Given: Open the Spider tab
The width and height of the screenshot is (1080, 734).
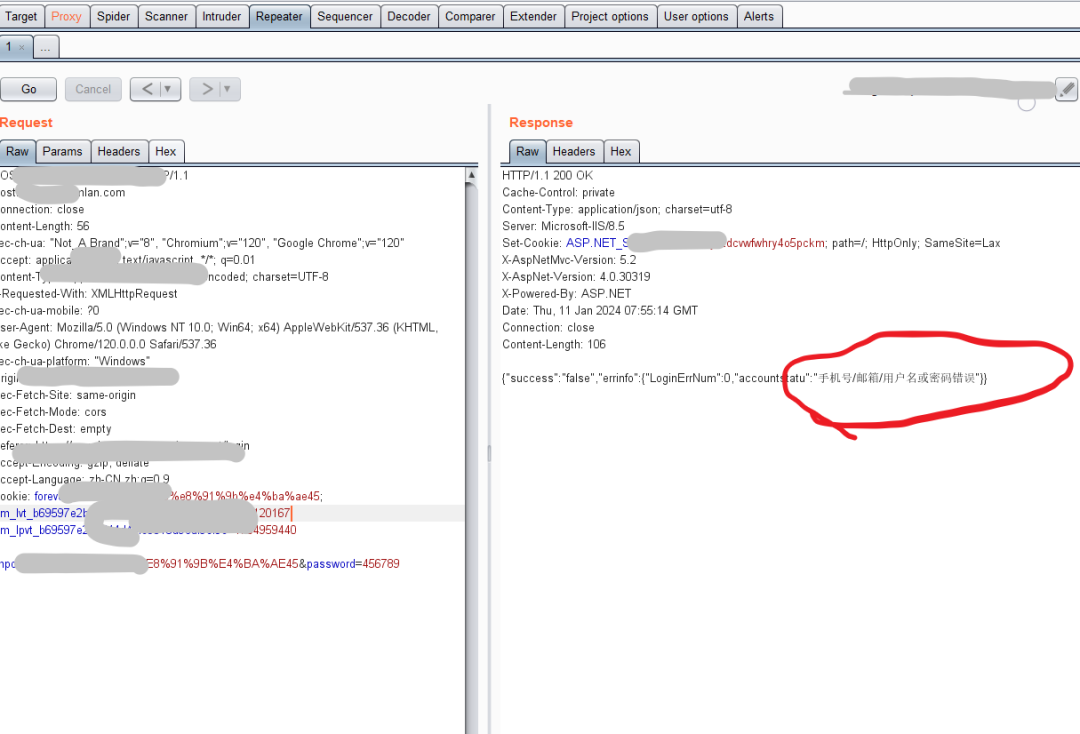Looking at the screenshot, I should 113,17.
